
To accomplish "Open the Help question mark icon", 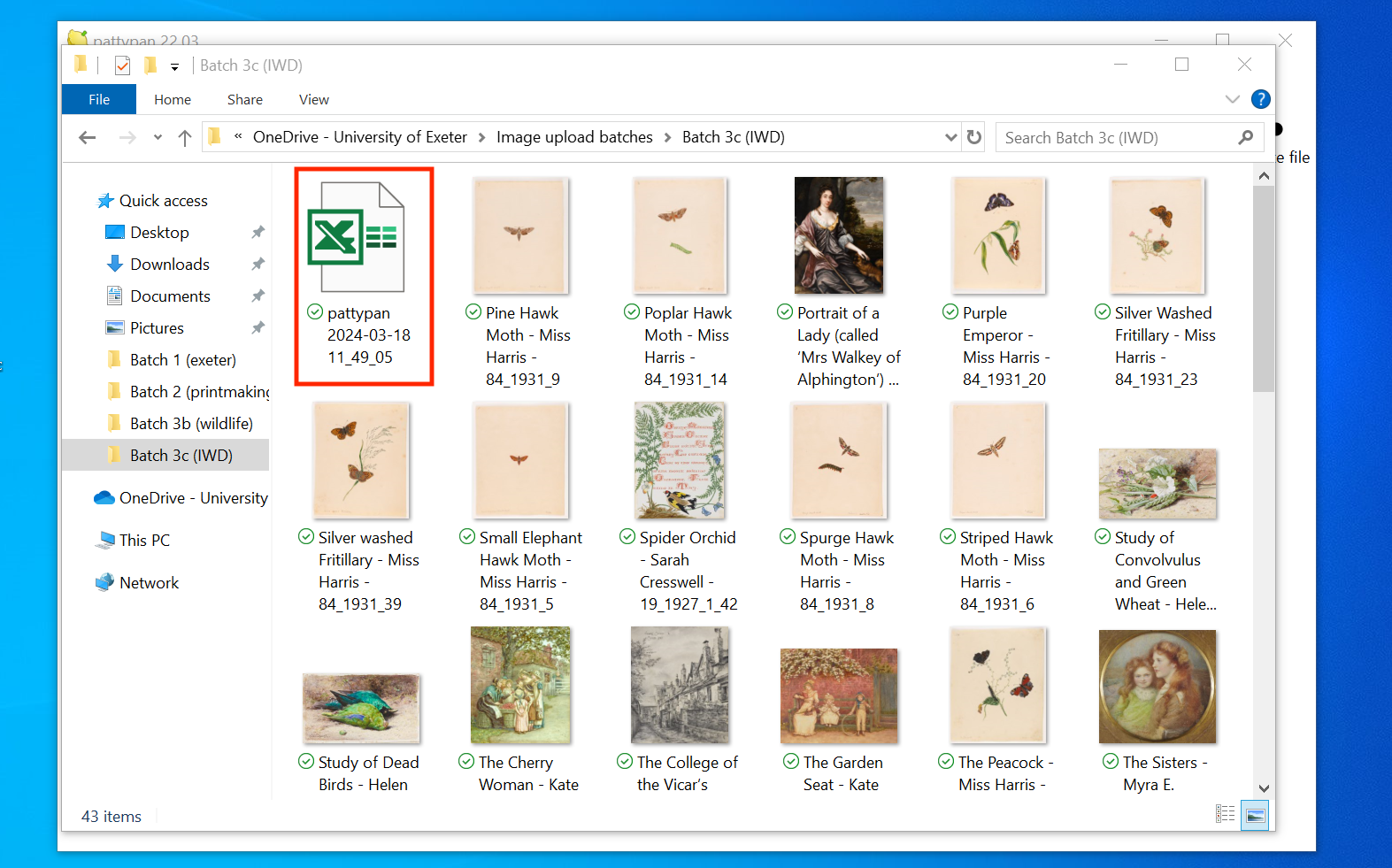I will pos(1261,99).
